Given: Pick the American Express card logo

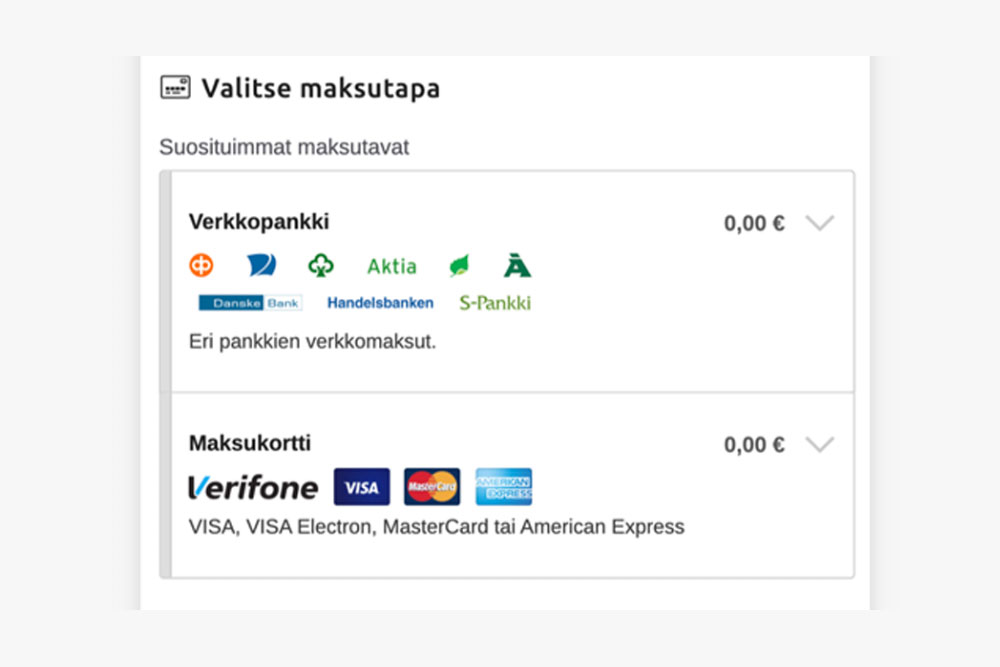Looking at the screenshot, I should point(503,487).
